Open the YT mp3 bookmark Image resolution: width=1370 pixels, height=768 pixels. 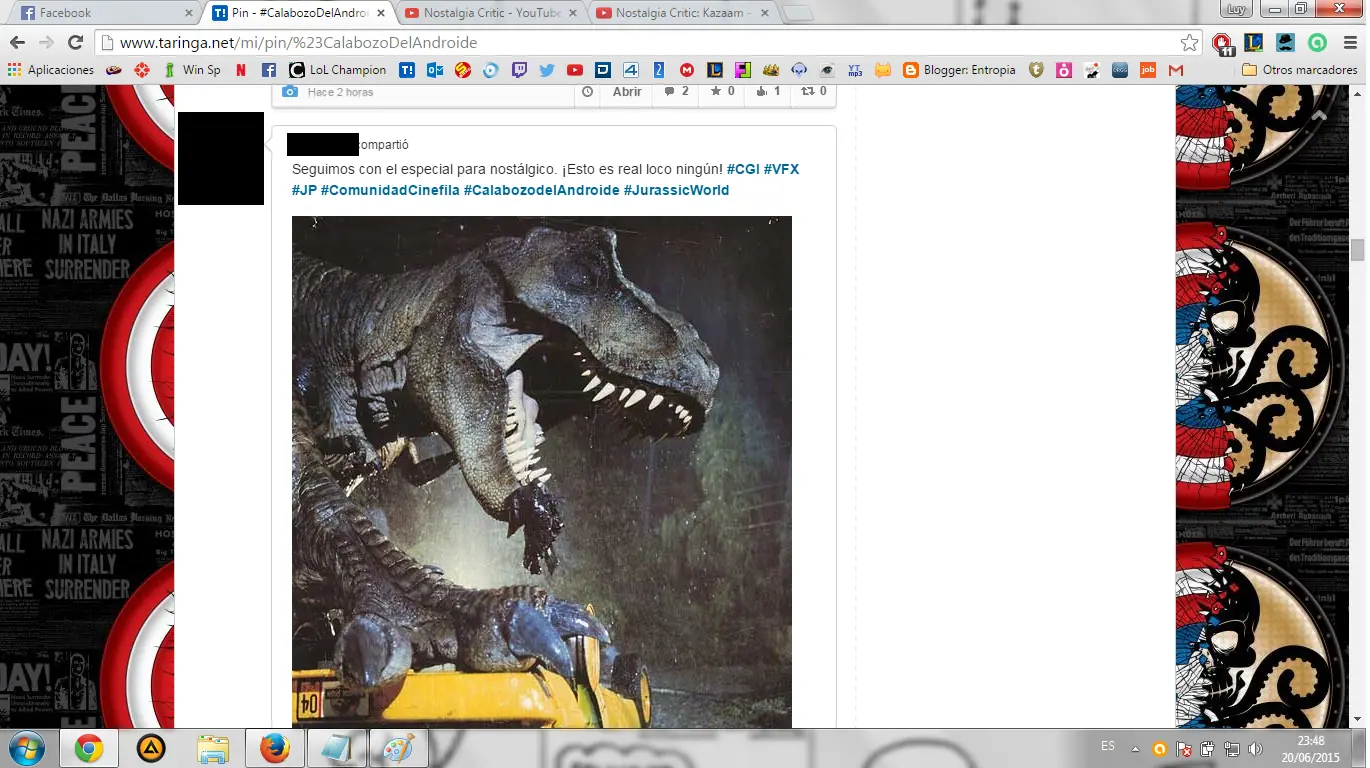tap(855, 70)
